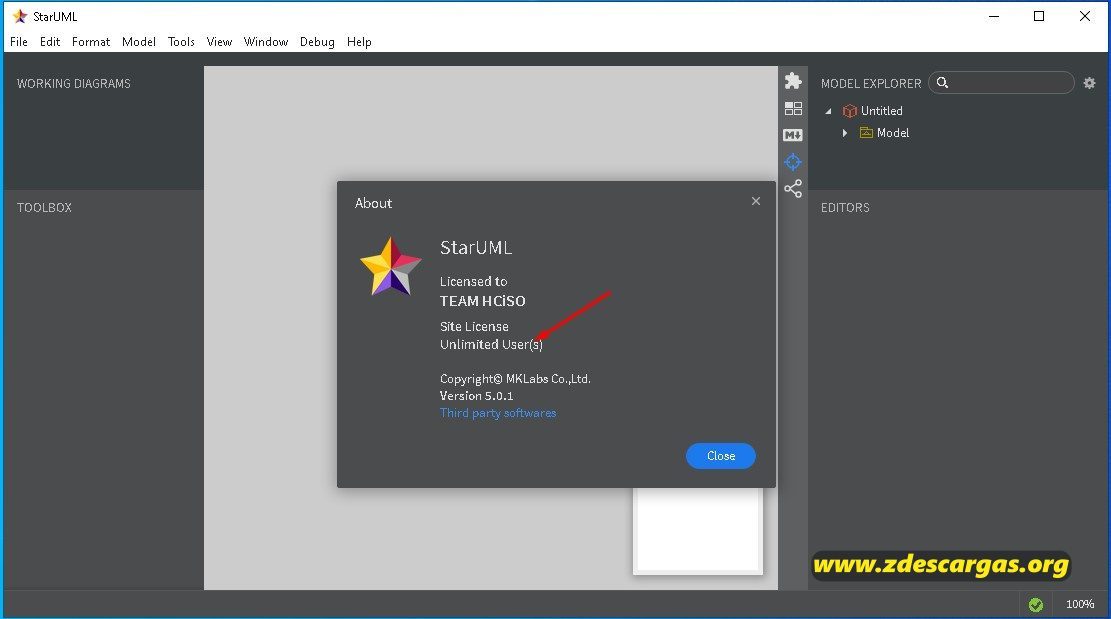Minimize the StarUML window
This screenshot has width=1111, height=619.
tap(994, 16)
